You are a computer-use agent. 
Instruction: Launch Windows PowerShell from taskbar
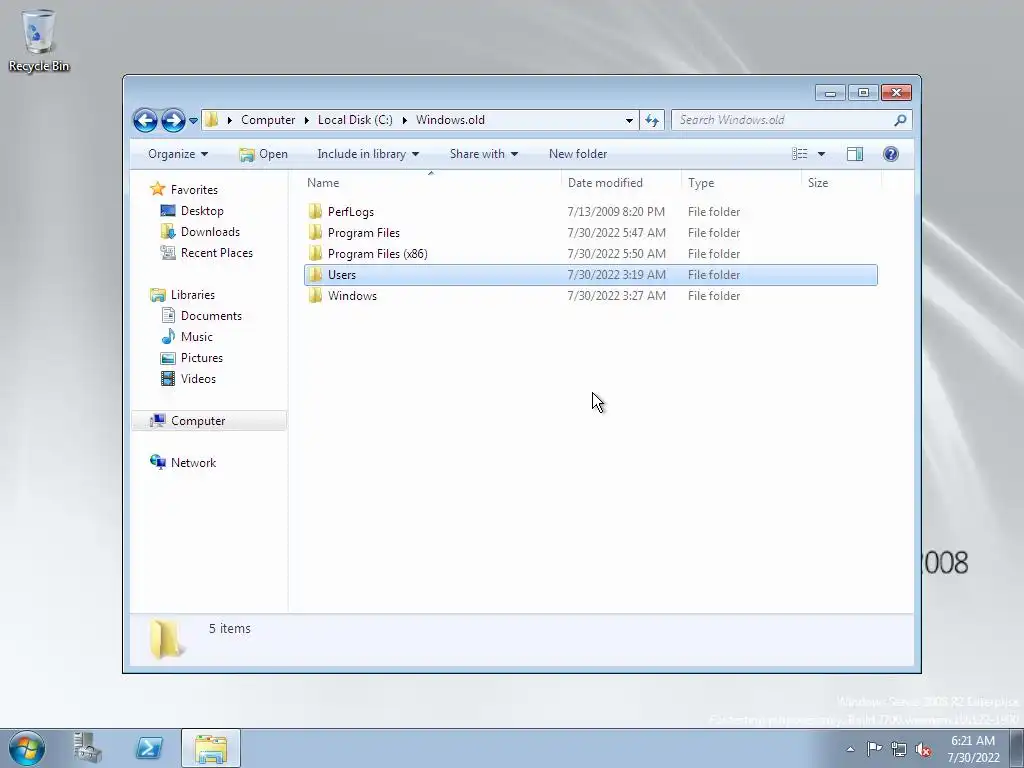[149, 748]
